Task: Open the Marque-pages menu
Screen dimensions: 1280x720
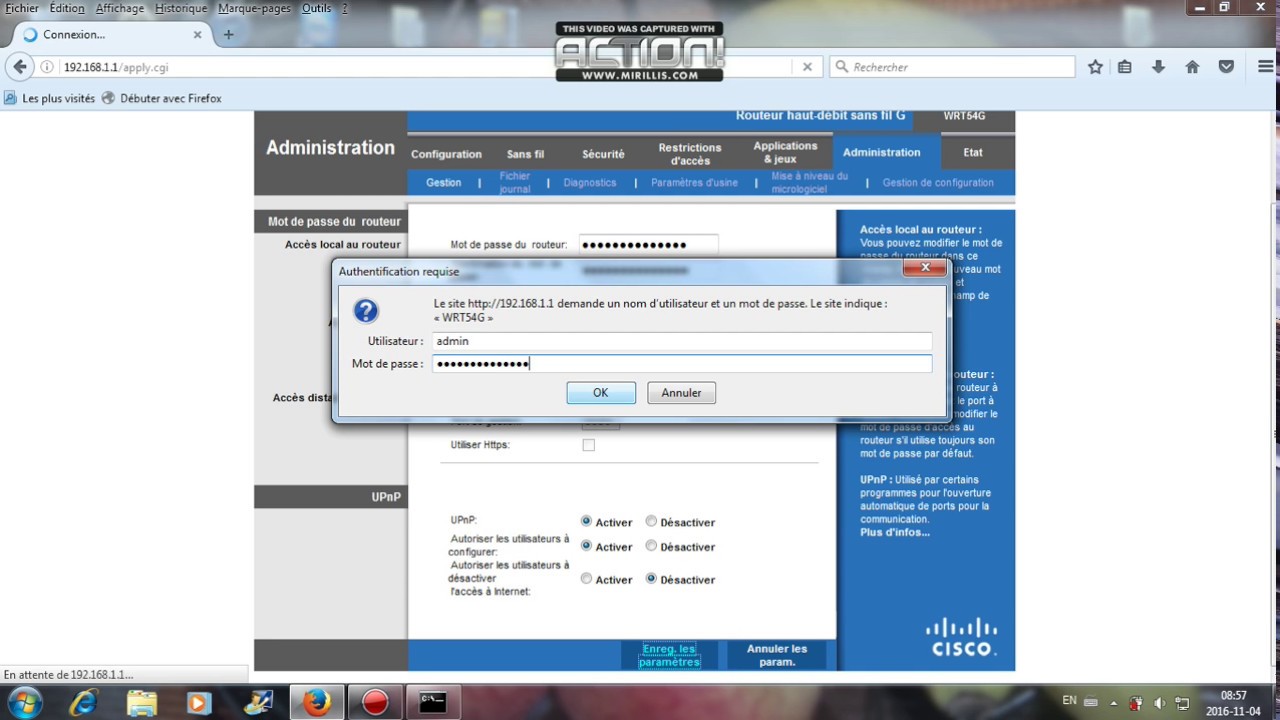Action: click(255, 8)
